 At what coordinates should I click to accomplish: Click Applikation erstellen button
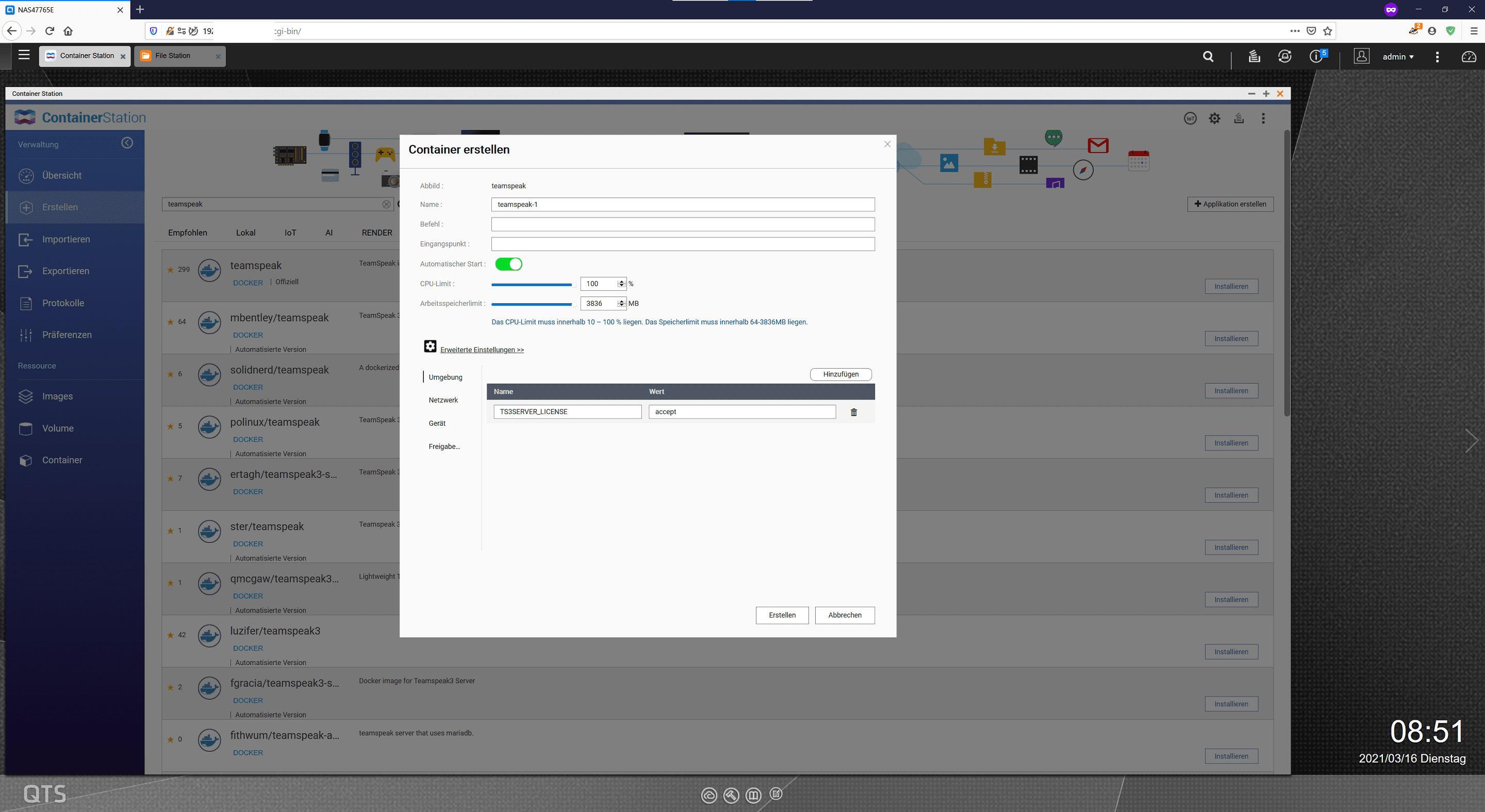click(x=1230, y=204)
